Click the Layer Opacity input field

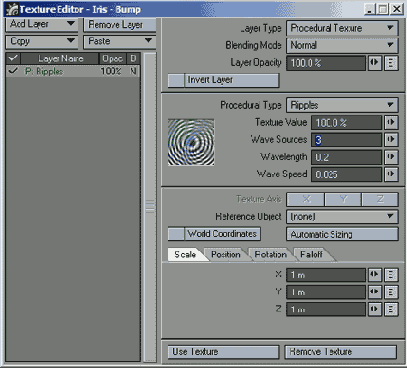[x=326, y=63]
